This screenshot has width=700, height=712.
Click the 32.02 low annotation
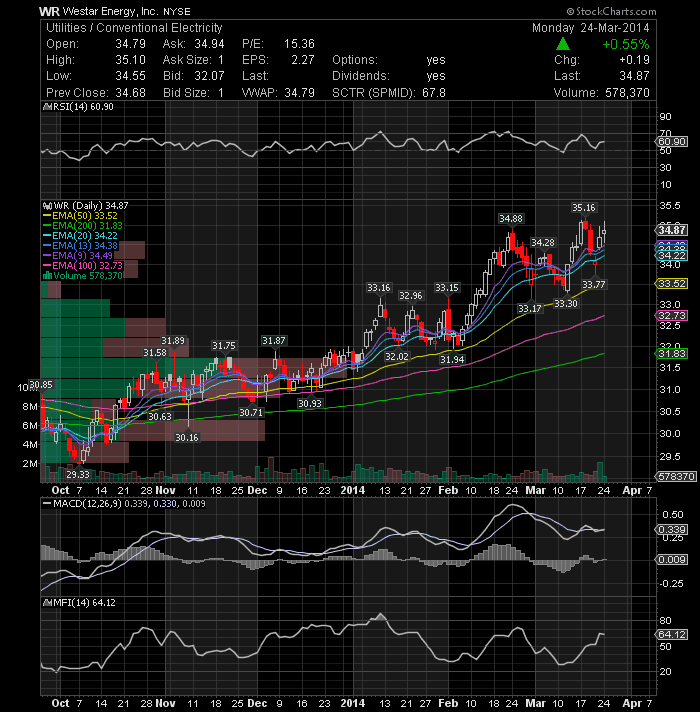[397, 356]
